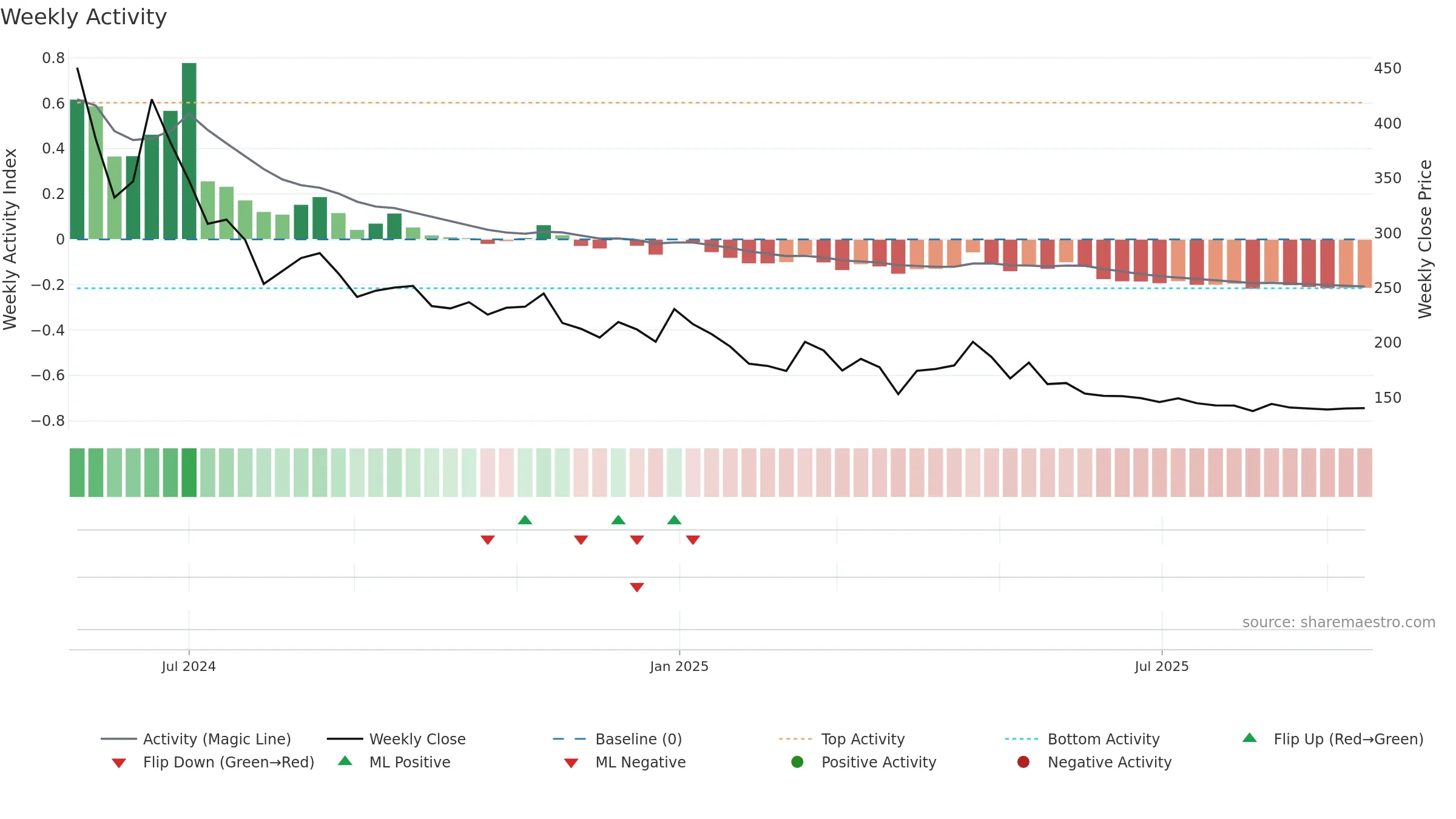Click the ML Negative red triangle legend icon
This screenshot has height=819, width=1456.
click(x=571, y=763)
